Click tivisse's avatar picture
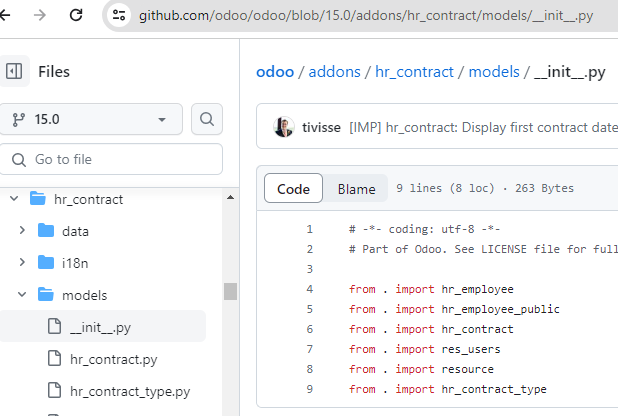Image resolution: width=618 pixels, height=416 pixels. click(284, 127)
